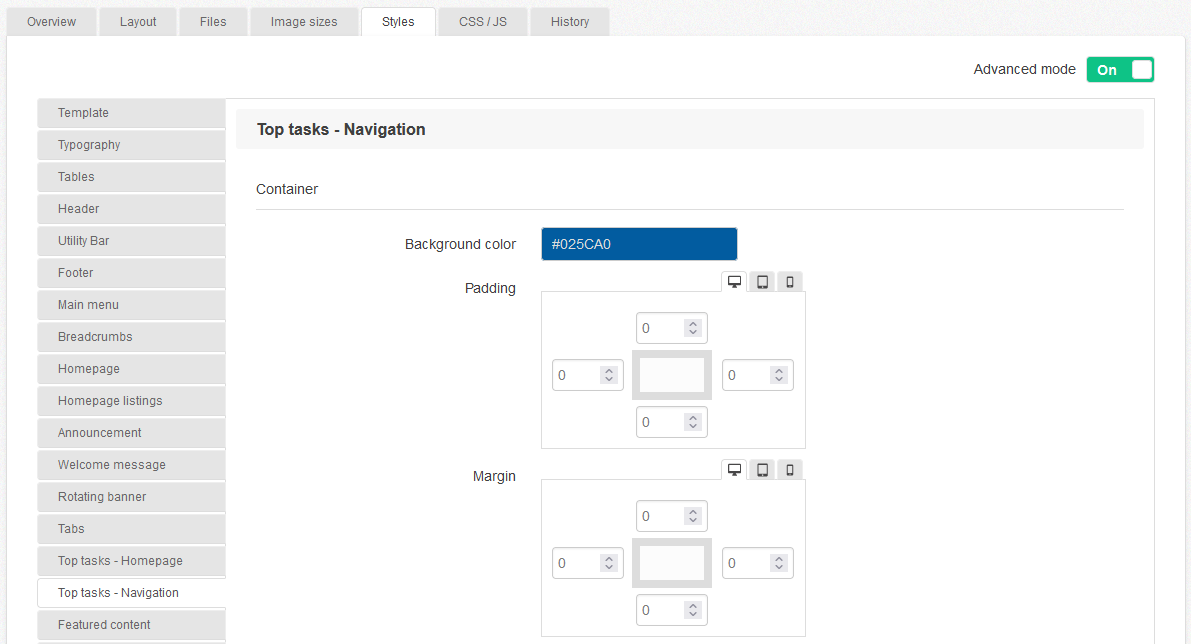Select desktop view icon for Margin settings
The width and height of the screenshot is (1191, 644).
[x=734, y=469]
